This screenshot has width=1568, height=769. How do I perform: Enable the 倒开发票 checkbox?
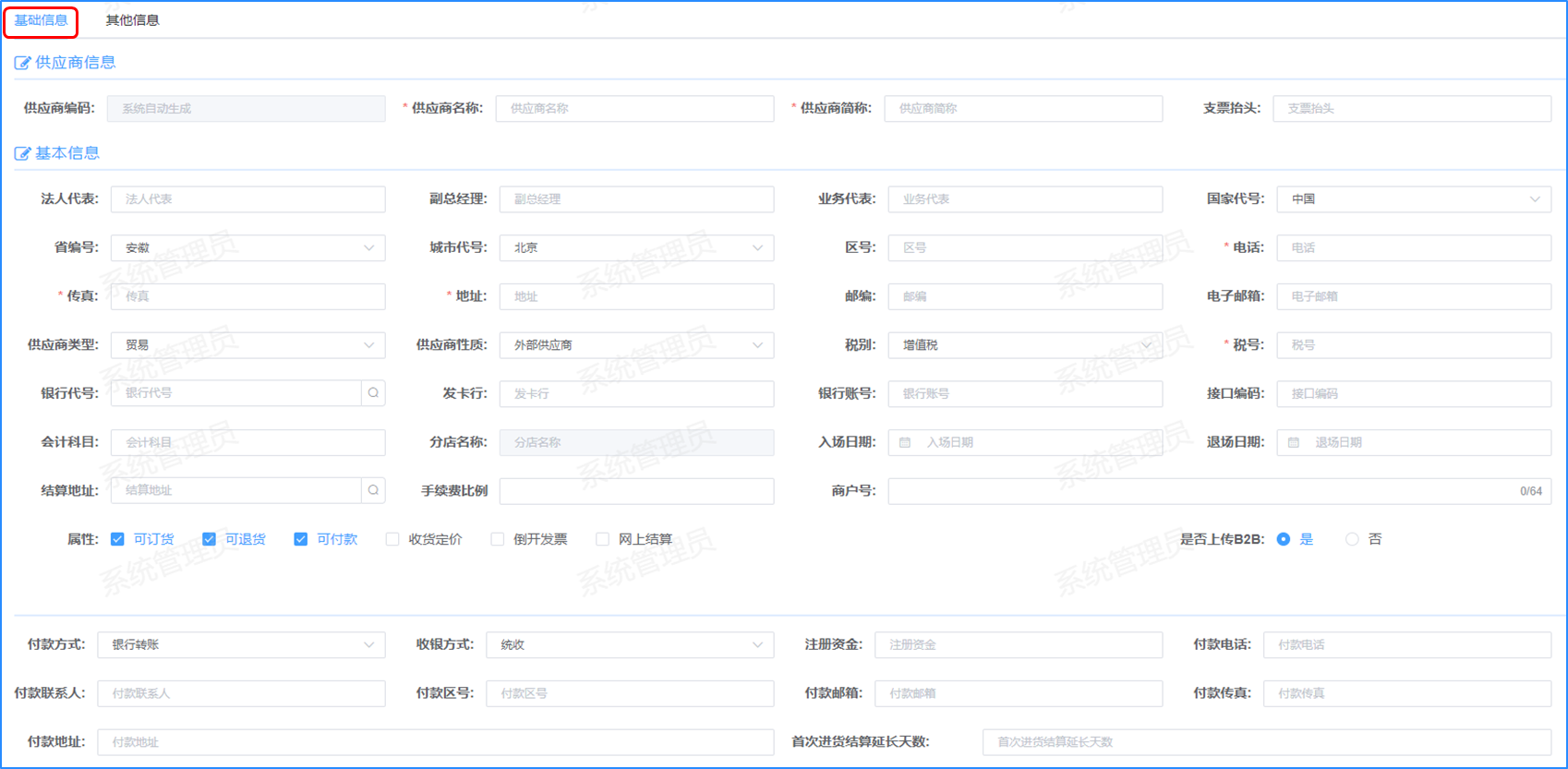point(497,539)
